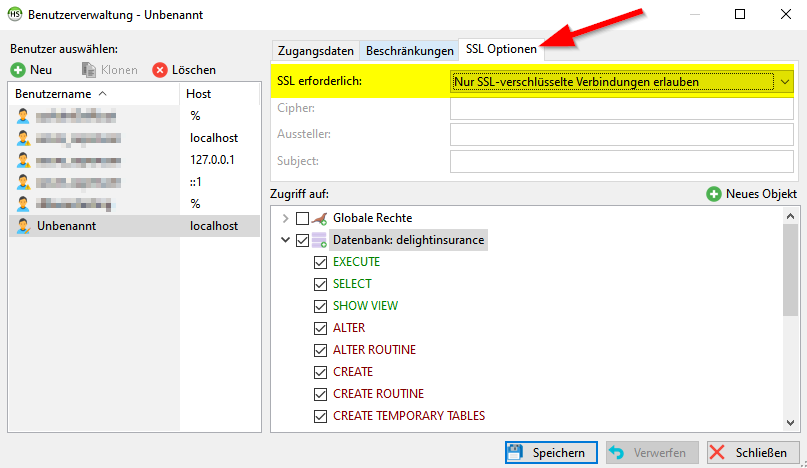Select the Unbenannt user icon in list
This screenshot has height=468, width=807.
tap(23, 226)
